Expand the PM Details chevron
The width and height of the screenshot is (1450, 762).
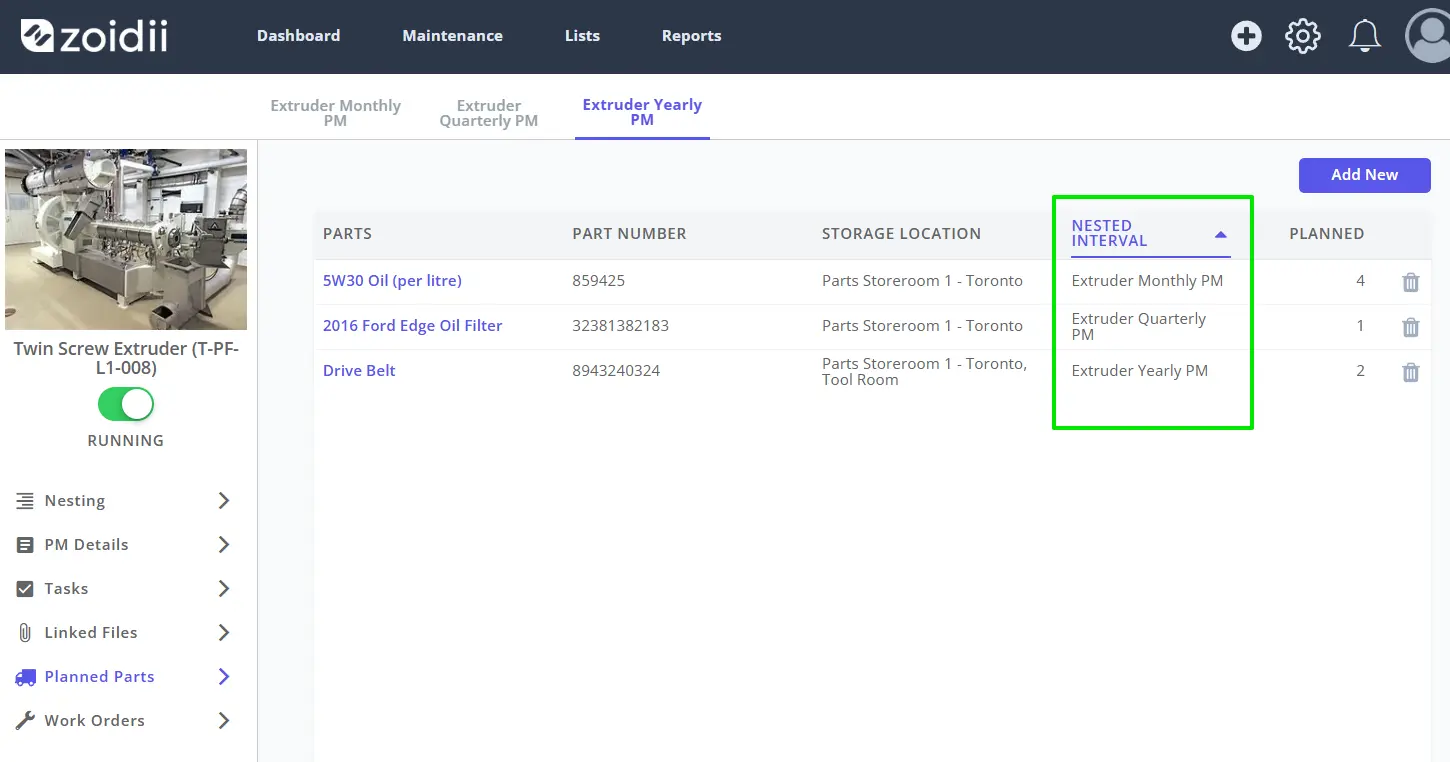tap(224, 545)
